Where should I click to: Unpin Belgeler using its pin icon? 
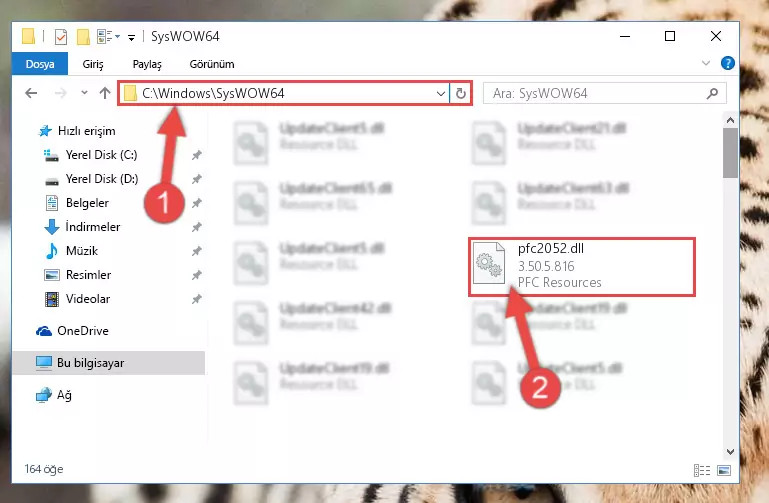(x=197, y=203)
